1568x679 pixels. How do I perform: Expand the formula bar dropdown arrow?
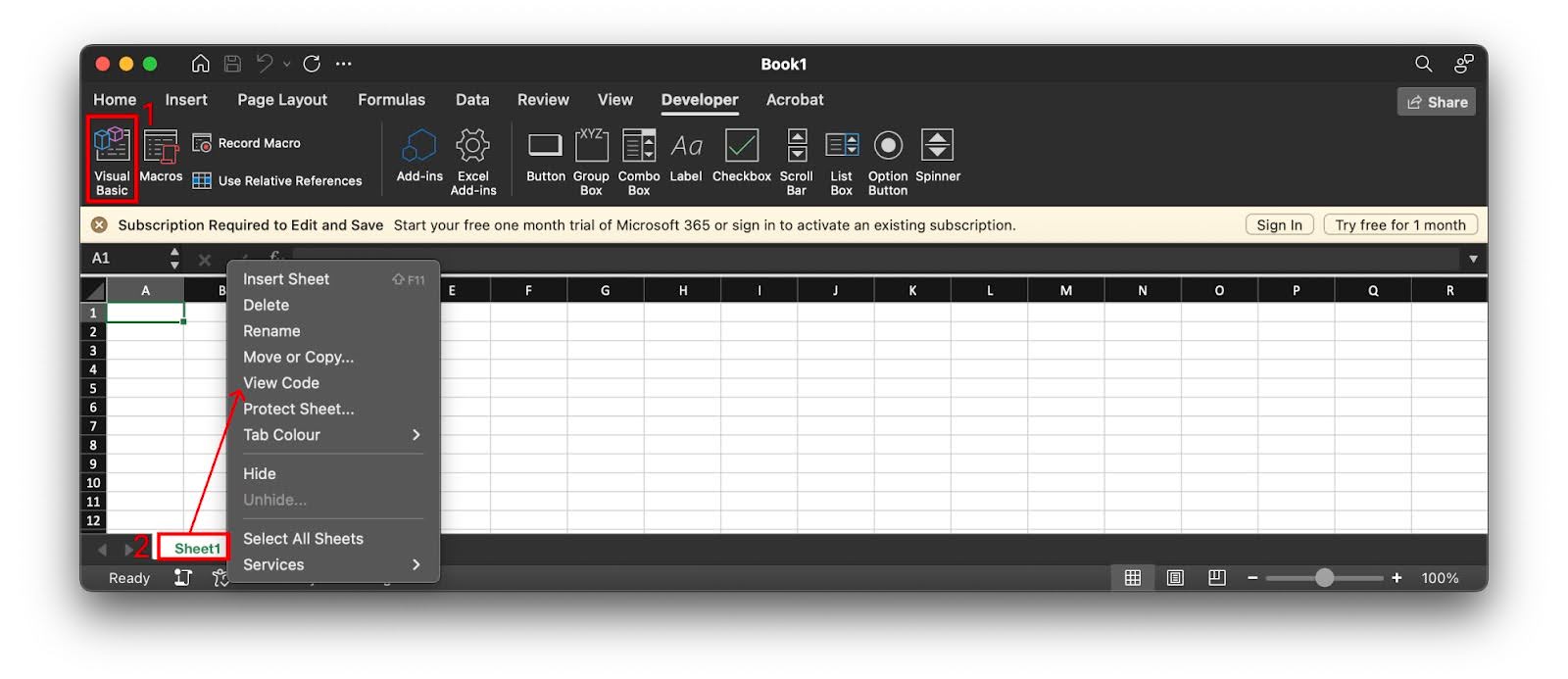tap(1472, 259)
